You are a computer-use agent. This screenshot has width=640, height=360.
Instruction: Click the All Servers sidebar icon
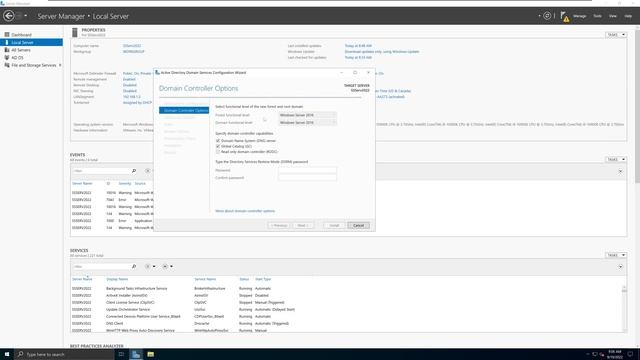[x=7, y=50]
